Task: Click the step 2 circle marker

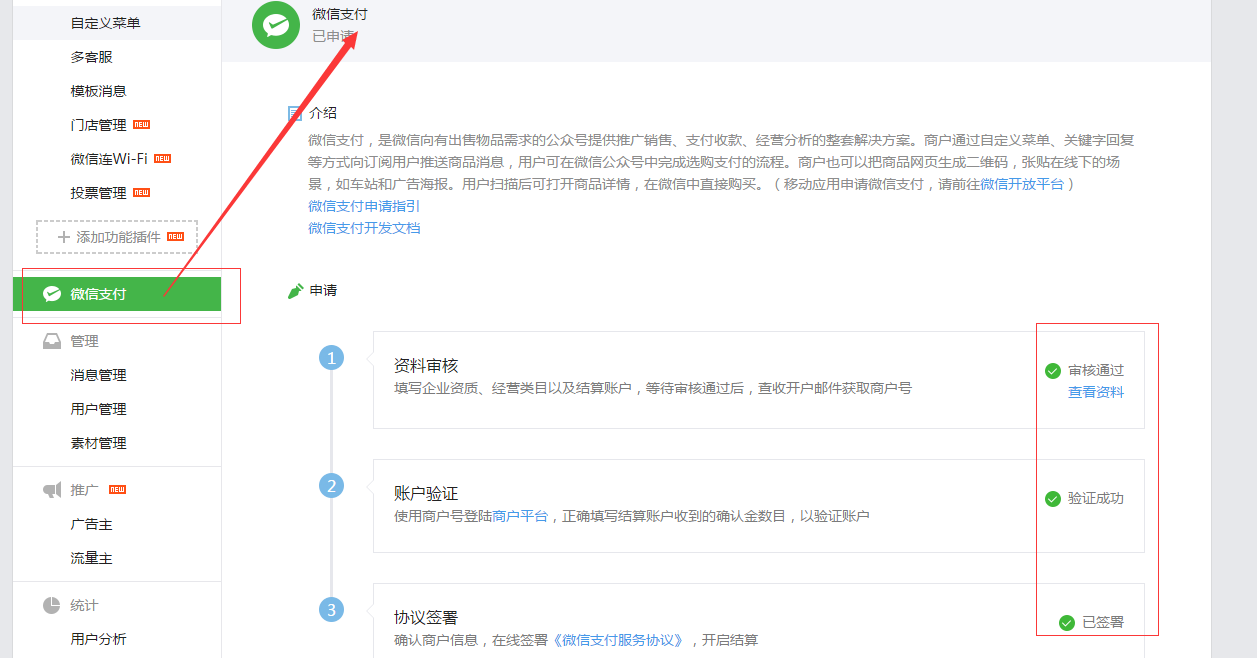Action: click(x=331, y=486)
